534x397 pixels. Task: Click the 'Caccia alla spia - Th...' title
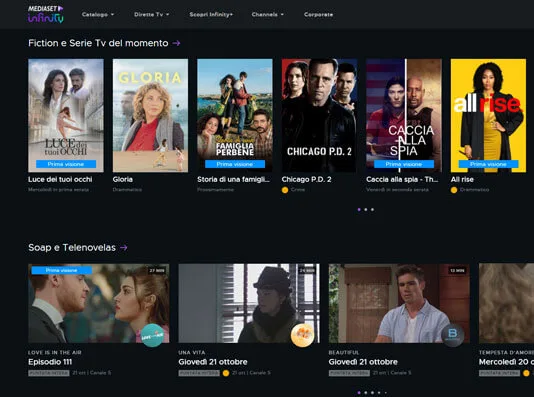click(x=402, y=179)
